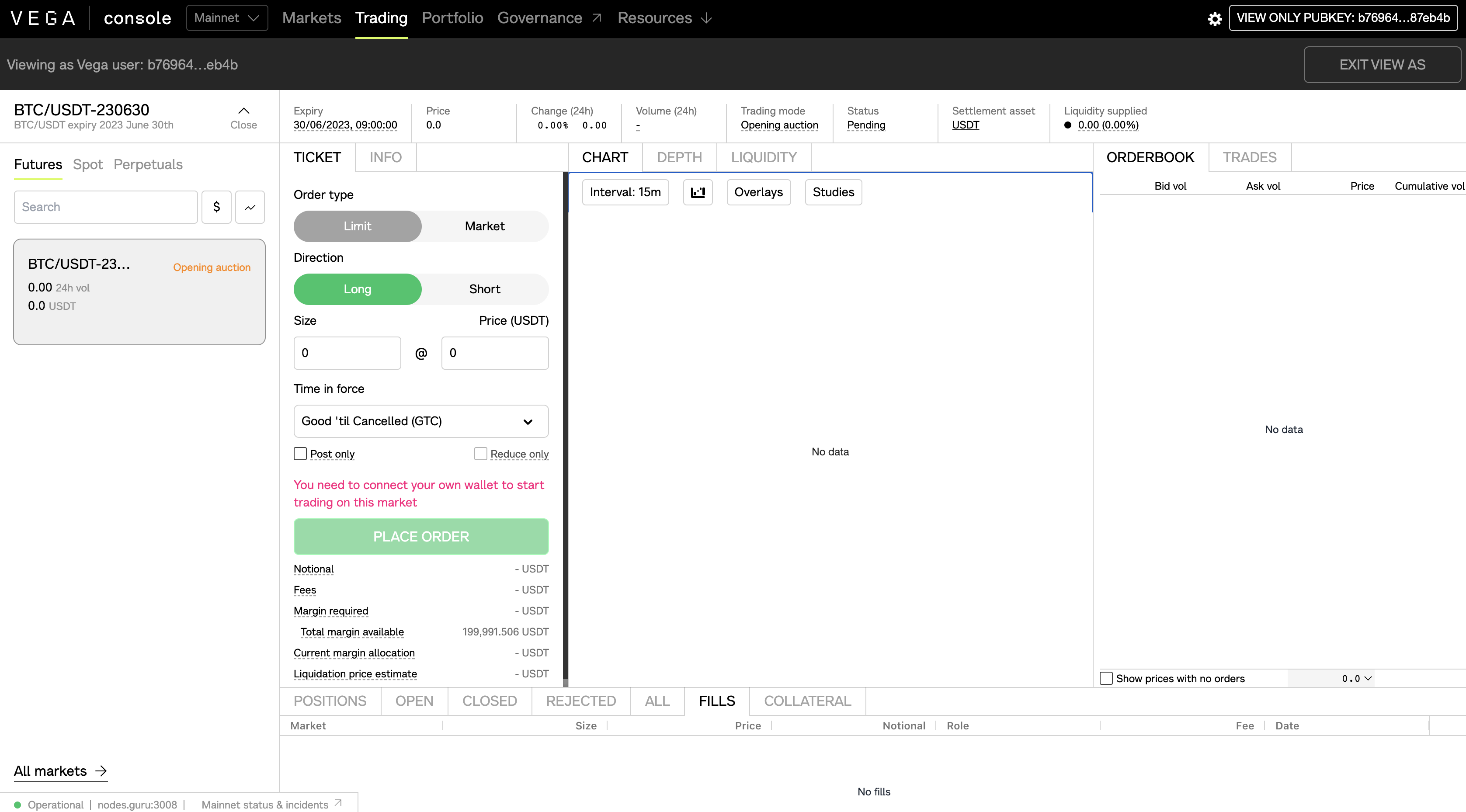Check Show prices with no orders
Viewport: 1466px width, 812px height.
[1106, 678]
